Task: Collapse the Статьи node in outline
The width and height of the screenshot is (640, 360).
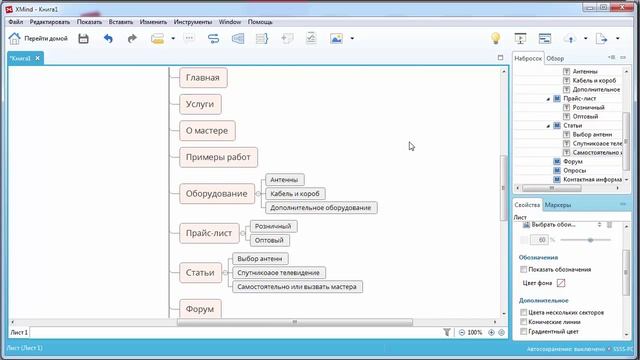Action: point(548,126)
